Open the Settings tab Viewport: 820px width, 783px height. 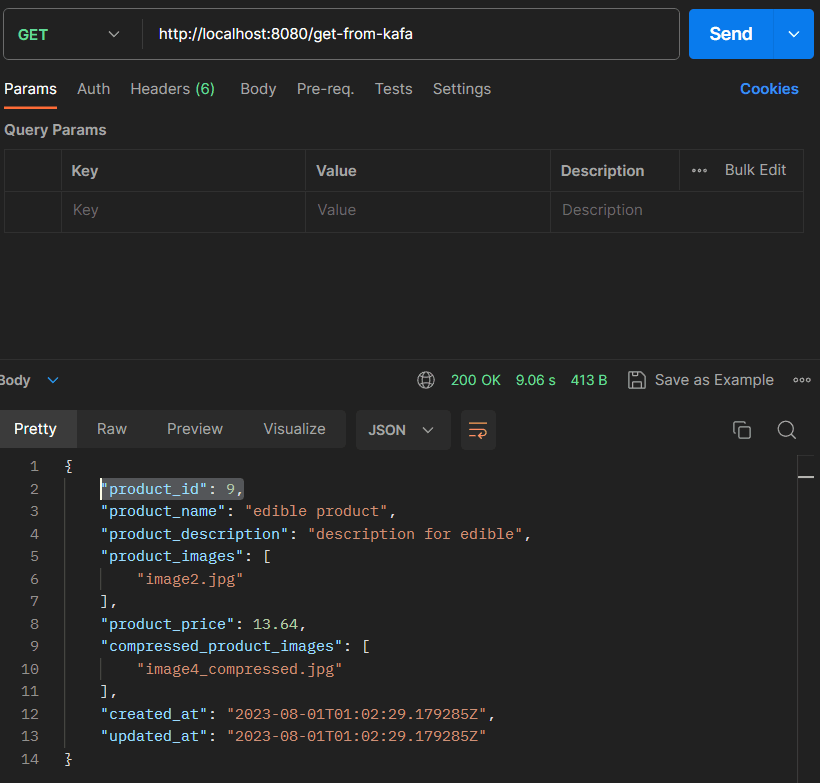coord(462,89)
